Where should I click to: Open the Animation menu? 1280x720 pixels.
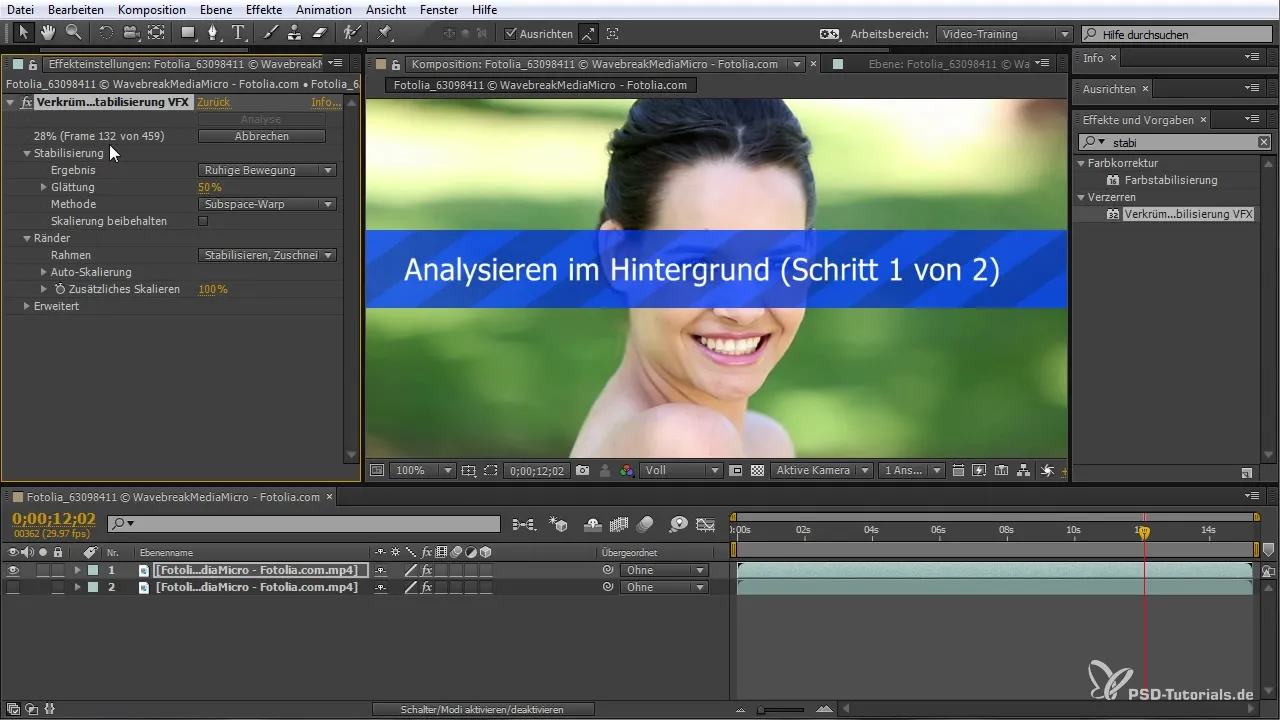(x=324, y=9)
